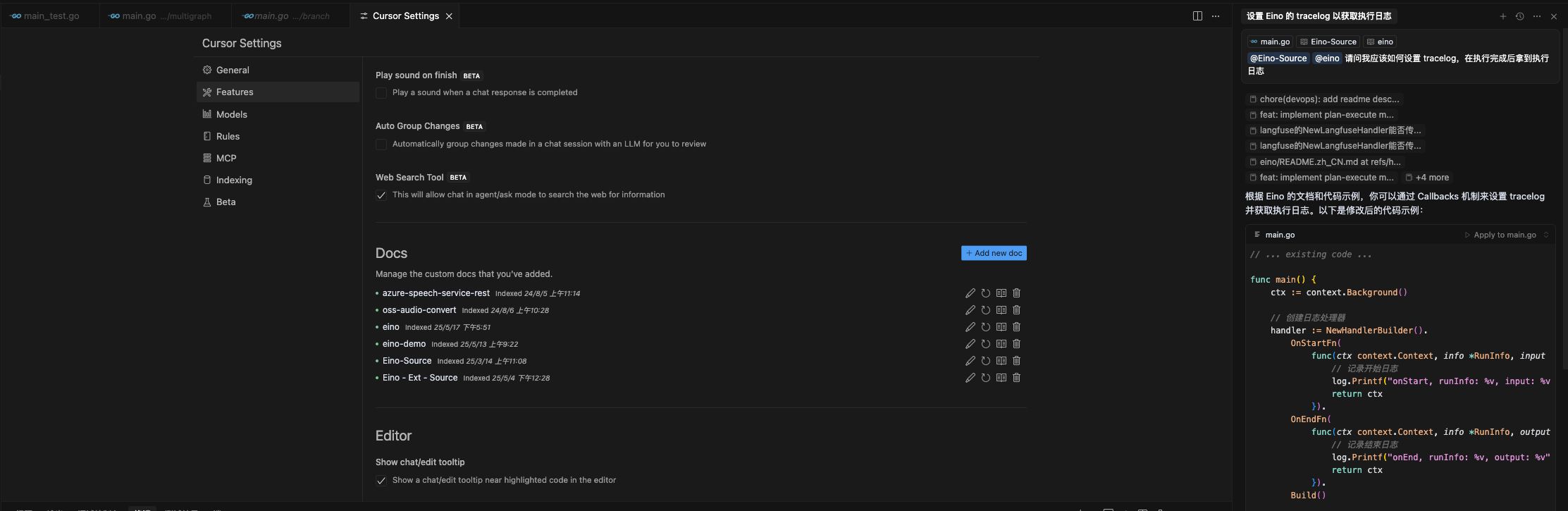Image resolution: width=1568 pixels, height=511 pixels.
Task: Show indexed pages for eino doc
Action: pyautogui.click(x=1001, y=327)
